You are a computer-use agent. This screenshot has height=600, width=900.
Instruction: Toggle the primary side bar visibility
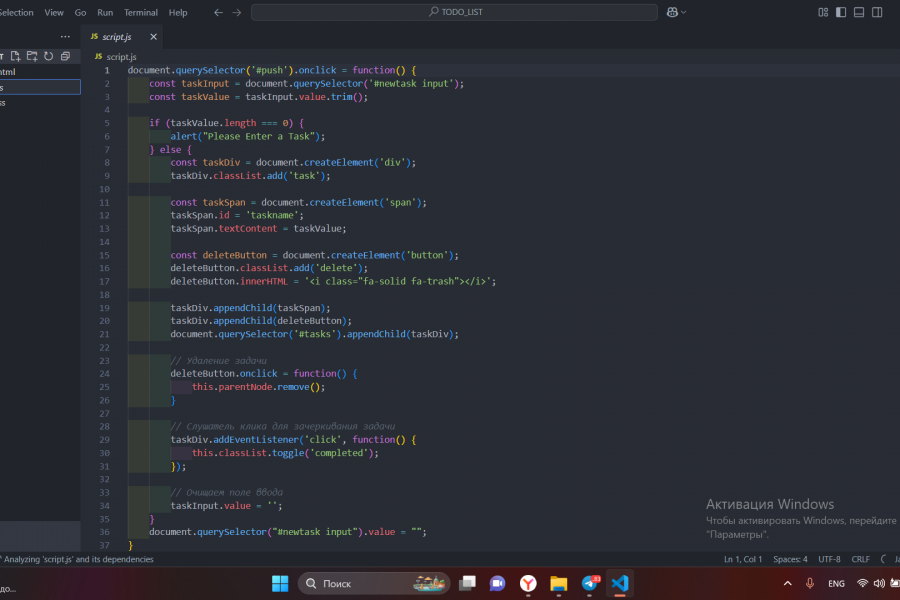(841, 12)
